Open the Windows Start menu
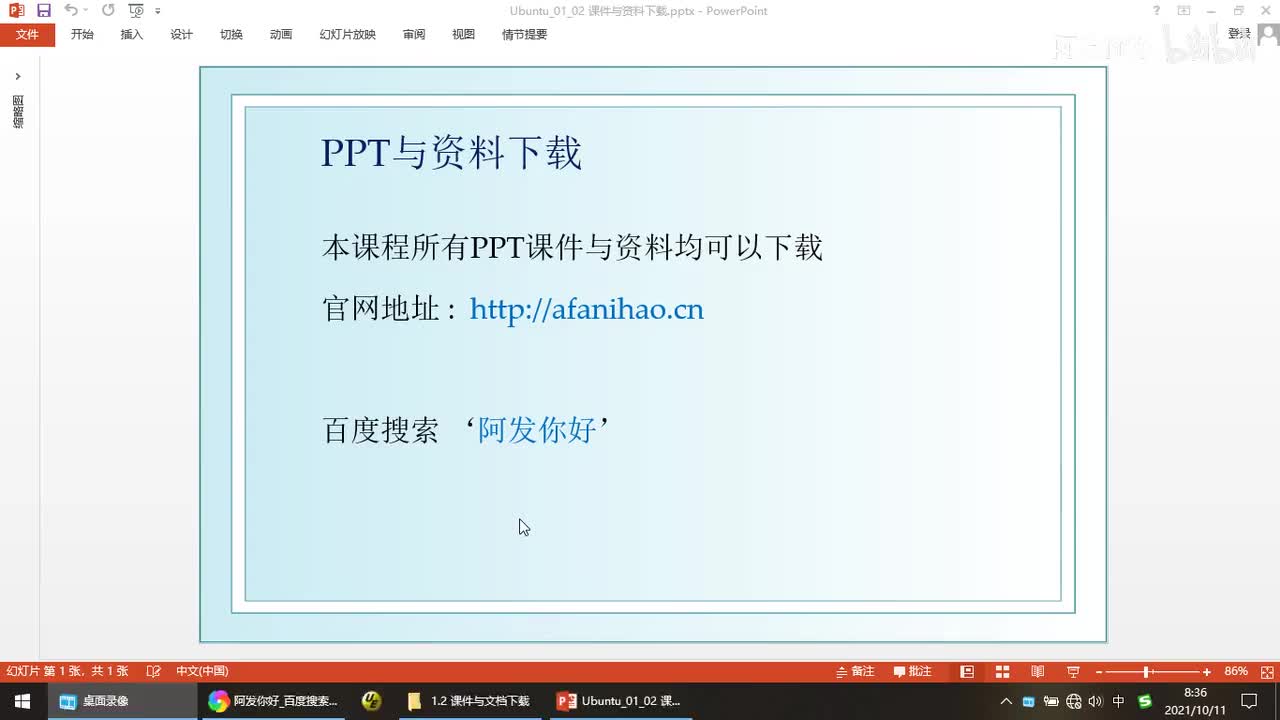 [22, 701]
